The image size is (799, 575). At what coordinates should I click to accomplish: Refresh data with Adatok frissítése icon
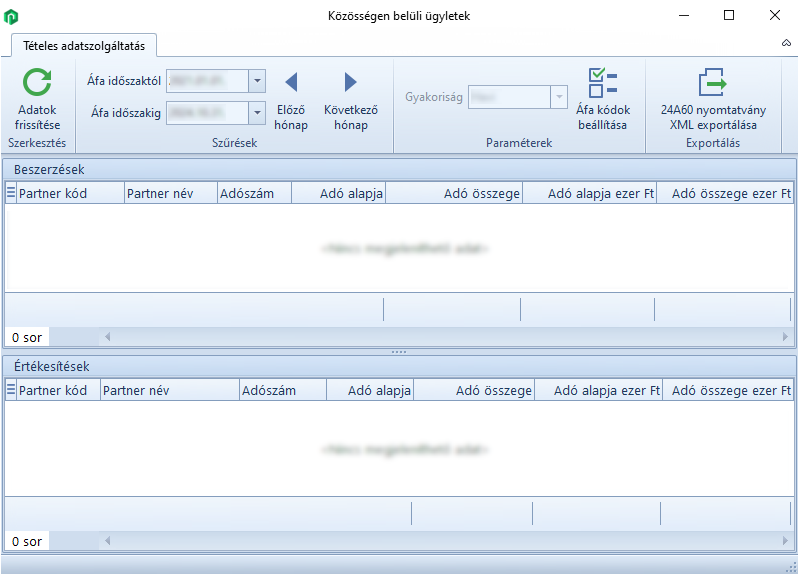pyautogui.click(x=38, y=84)
